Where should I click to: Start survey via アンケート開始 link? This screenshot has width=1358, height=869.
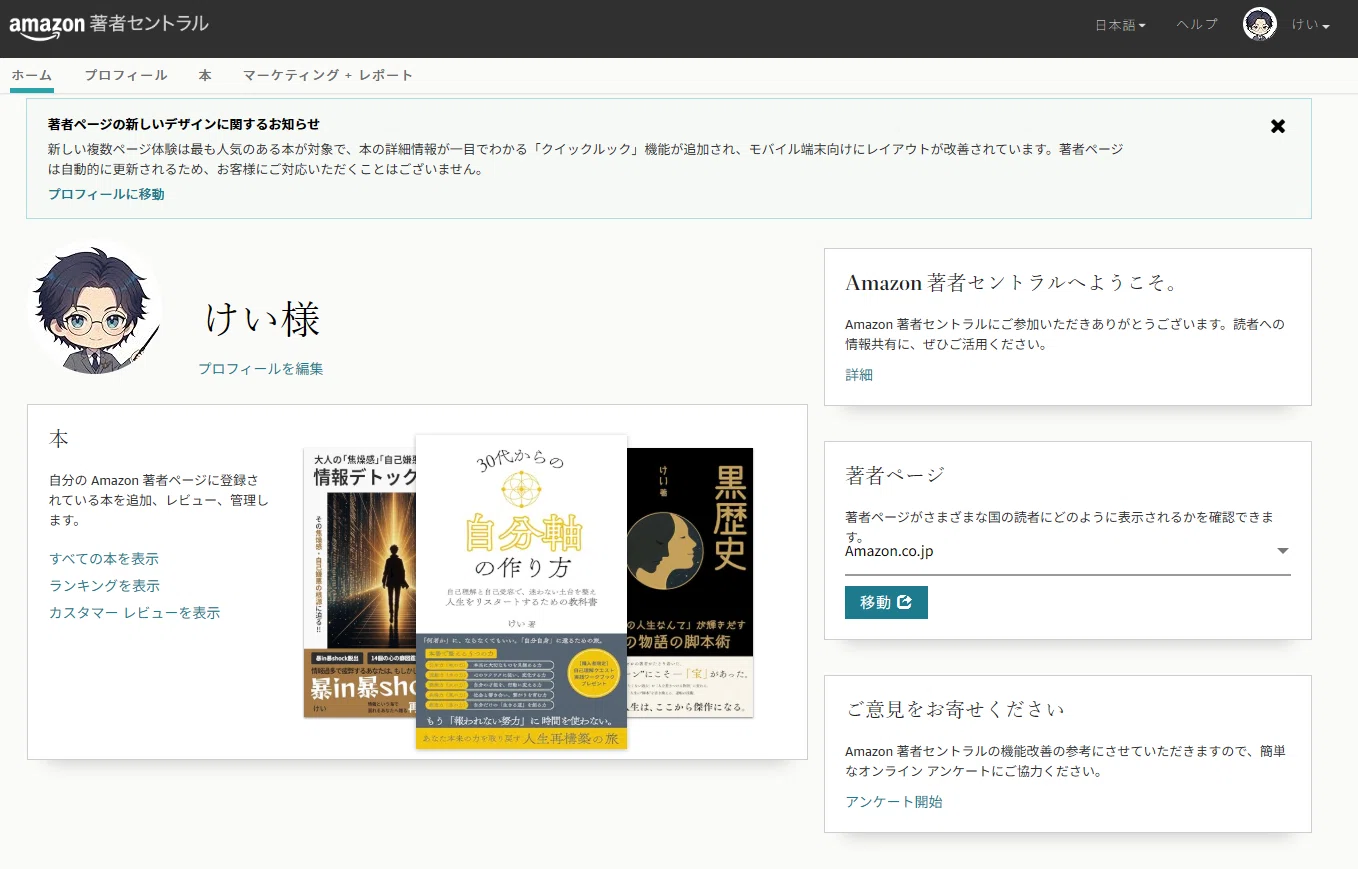click(x=893, y=801)
